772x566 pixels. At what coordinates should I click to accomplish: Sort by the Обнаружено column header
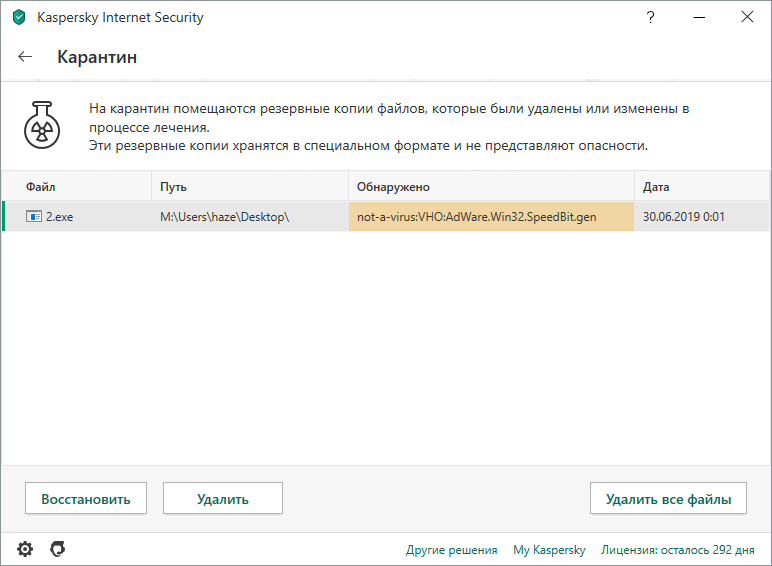(x=491, y=187)
